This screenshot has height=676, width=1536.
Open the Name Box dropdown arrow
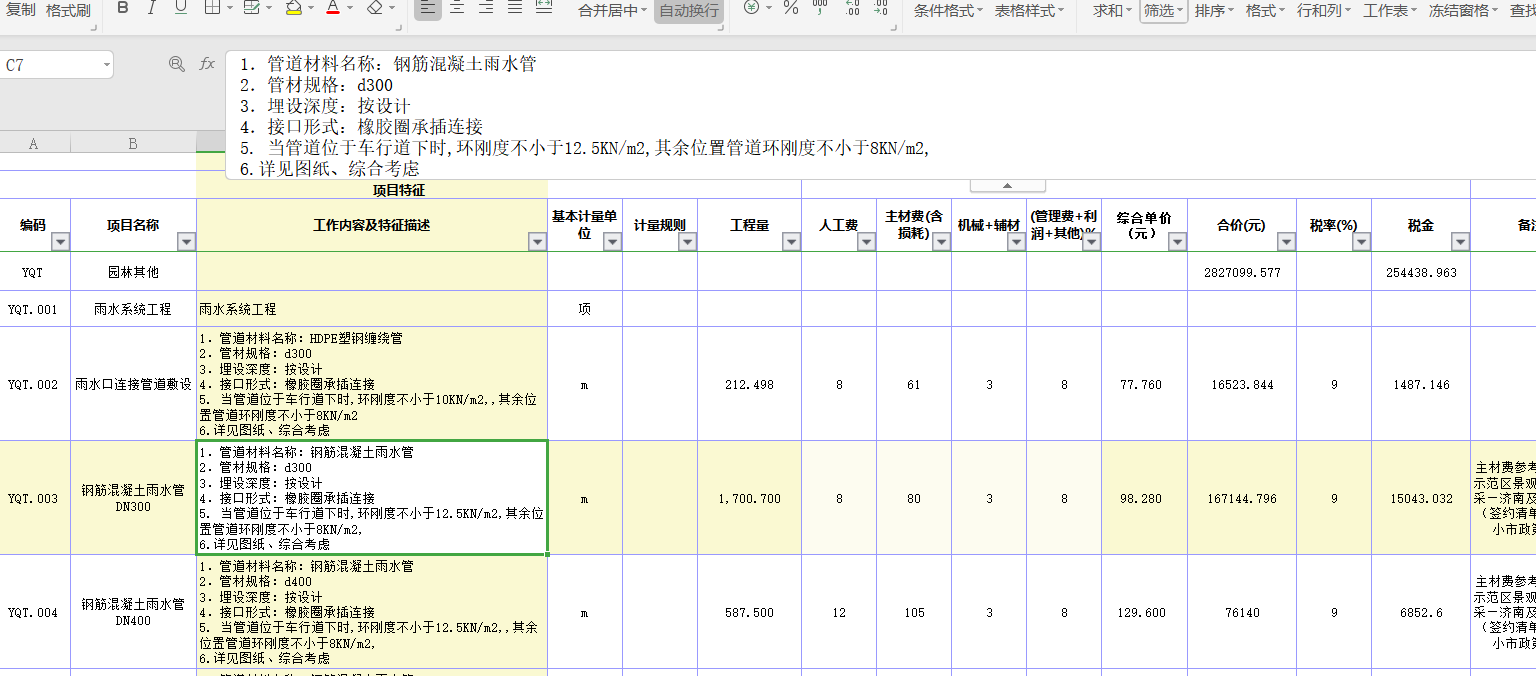(x=107, y=65)
